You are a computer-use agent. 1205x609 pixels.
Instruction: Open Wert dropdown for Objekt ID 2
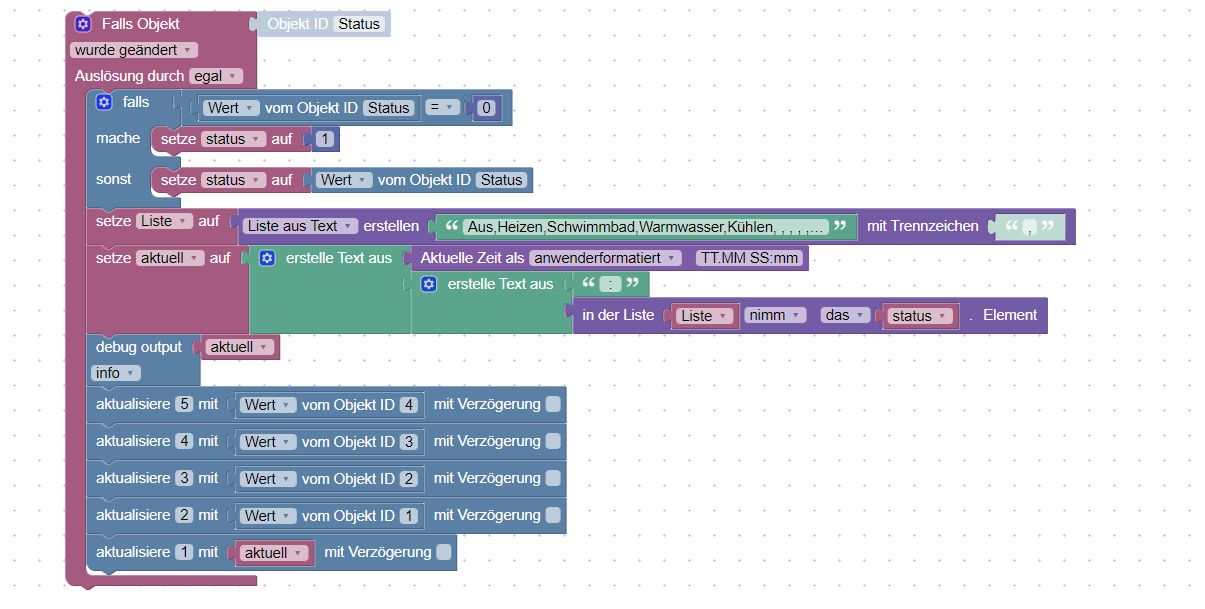pyautogui.click(x=269, y=479)
